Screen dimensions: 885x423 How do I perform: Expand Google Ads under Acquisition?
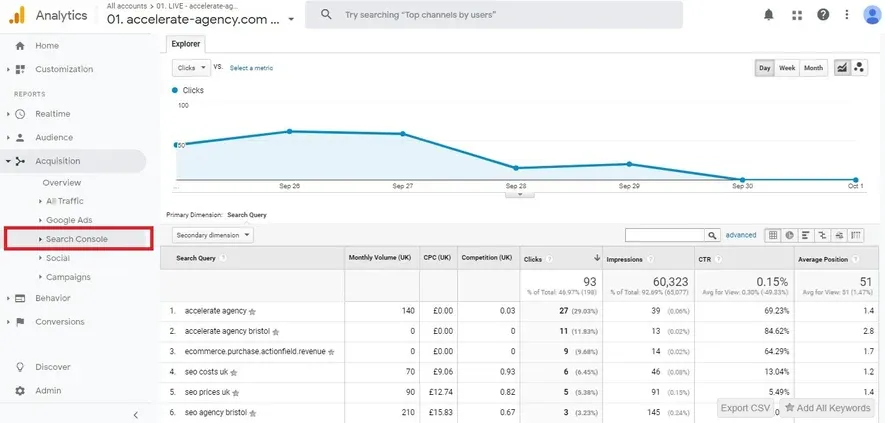(41, 220)
